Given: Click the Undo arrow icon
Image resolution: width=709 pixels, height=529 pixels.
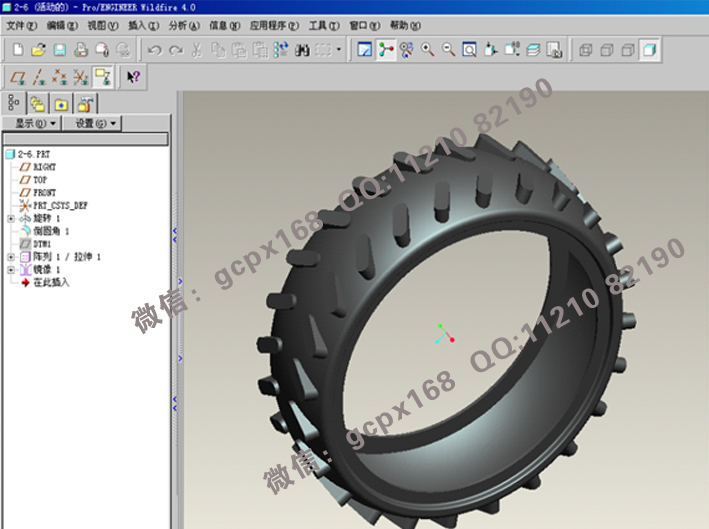Looking at the screenshot, I should coord(154,49).
